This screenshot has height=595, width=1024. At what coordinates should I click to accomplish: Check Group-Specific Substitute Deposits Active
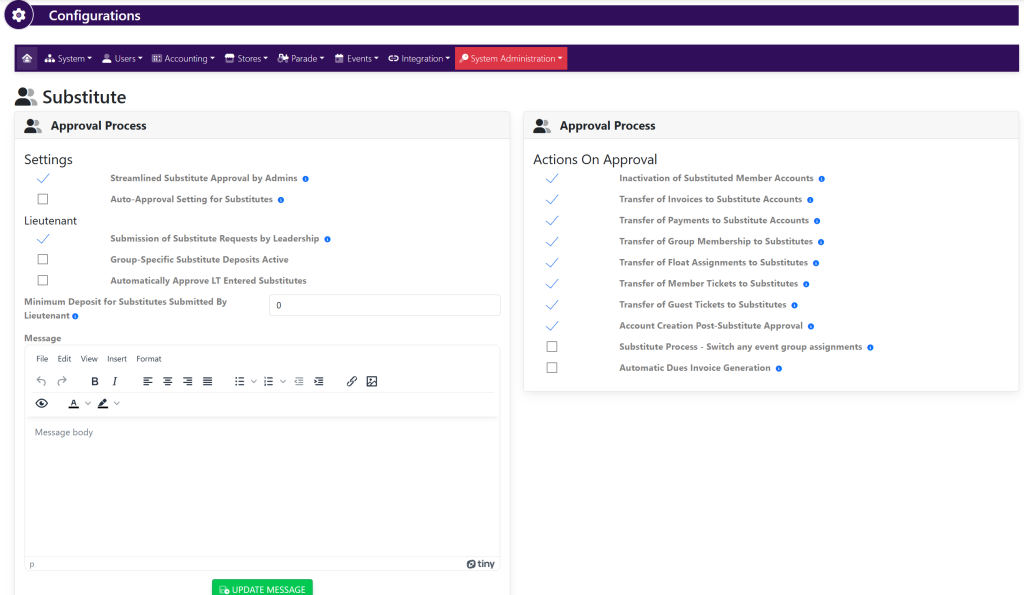(43, 260)
